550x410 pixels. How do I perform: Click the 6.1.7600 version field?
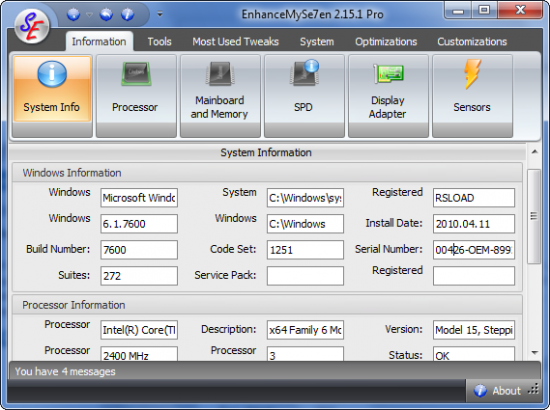point(139,224)
